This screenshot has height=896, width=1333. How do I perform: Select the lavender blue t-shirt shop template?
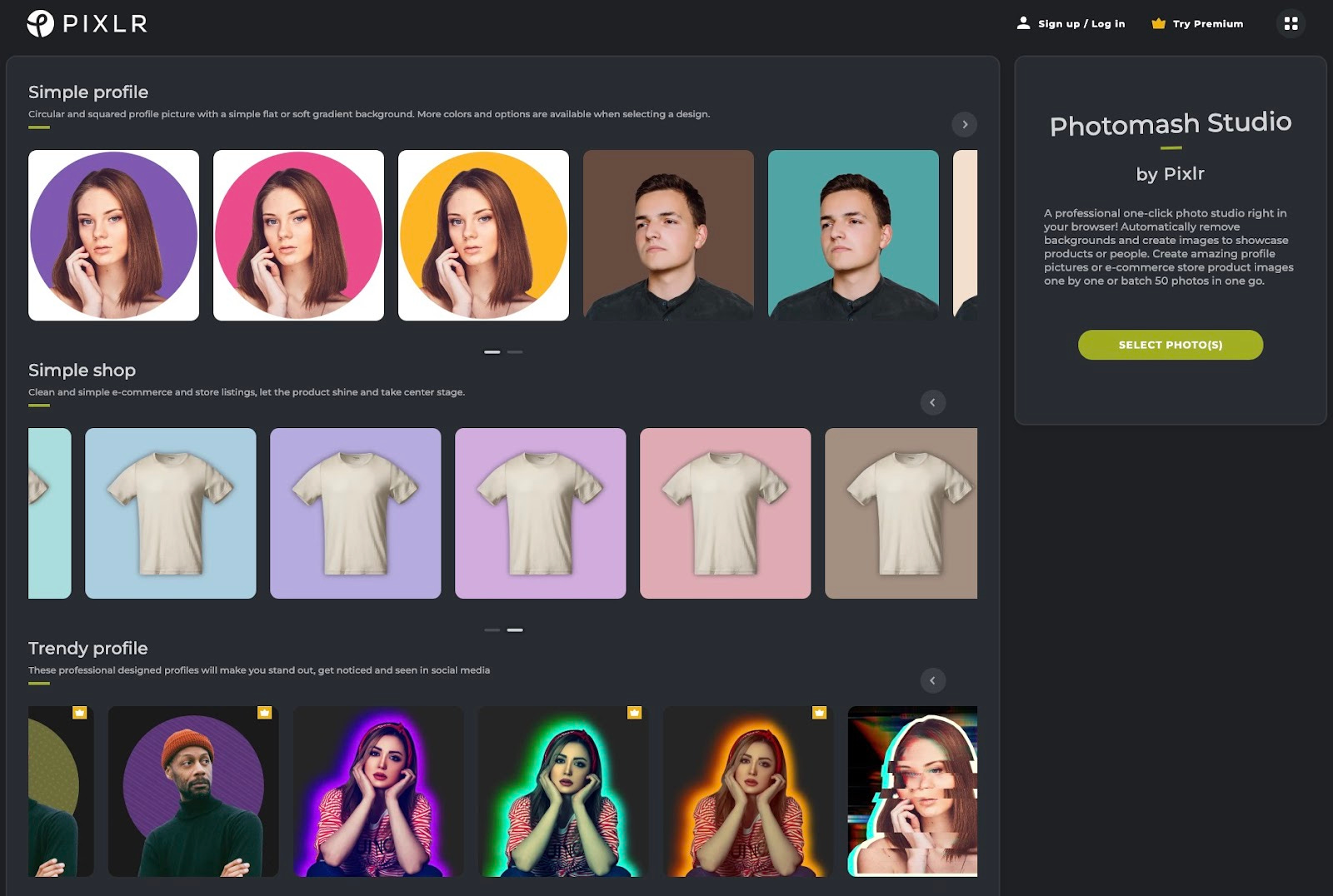coord(356,514)
